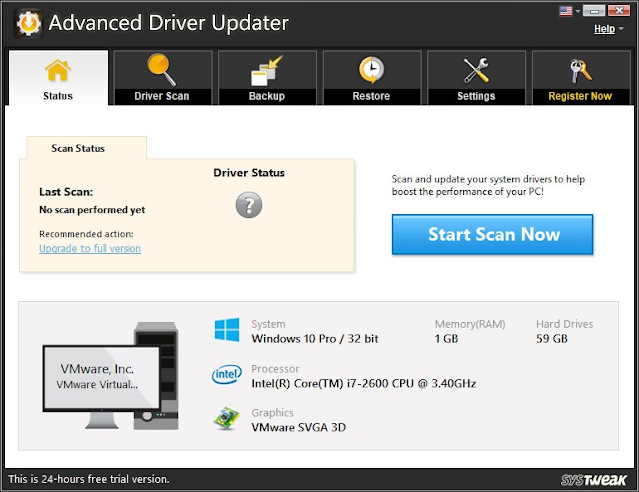Open the Help link
This screenshot has width=639, height=492.
point(604,29)
